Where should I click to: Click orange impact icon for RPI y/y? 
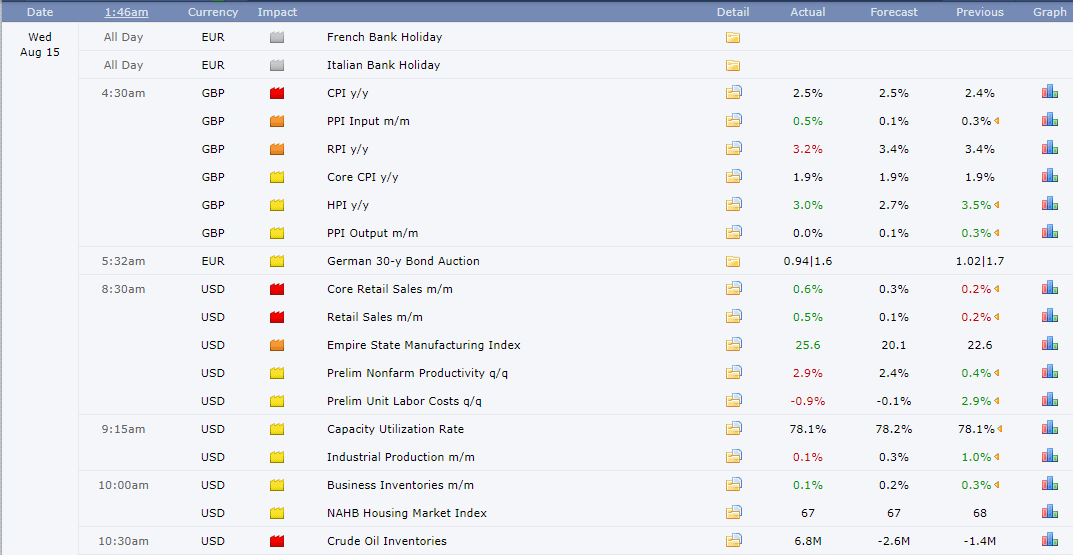tap(277, 149)
